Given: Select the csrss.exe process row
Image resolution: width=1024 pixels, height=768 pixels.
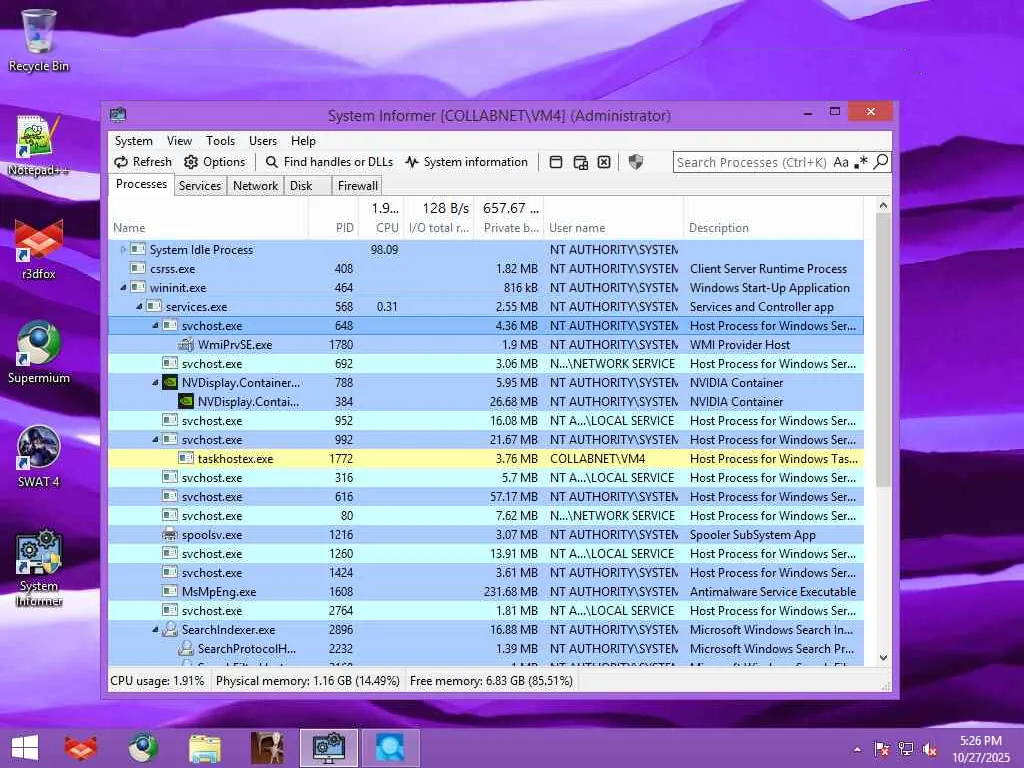Looking at the screenshot, I should pos(486,268).
